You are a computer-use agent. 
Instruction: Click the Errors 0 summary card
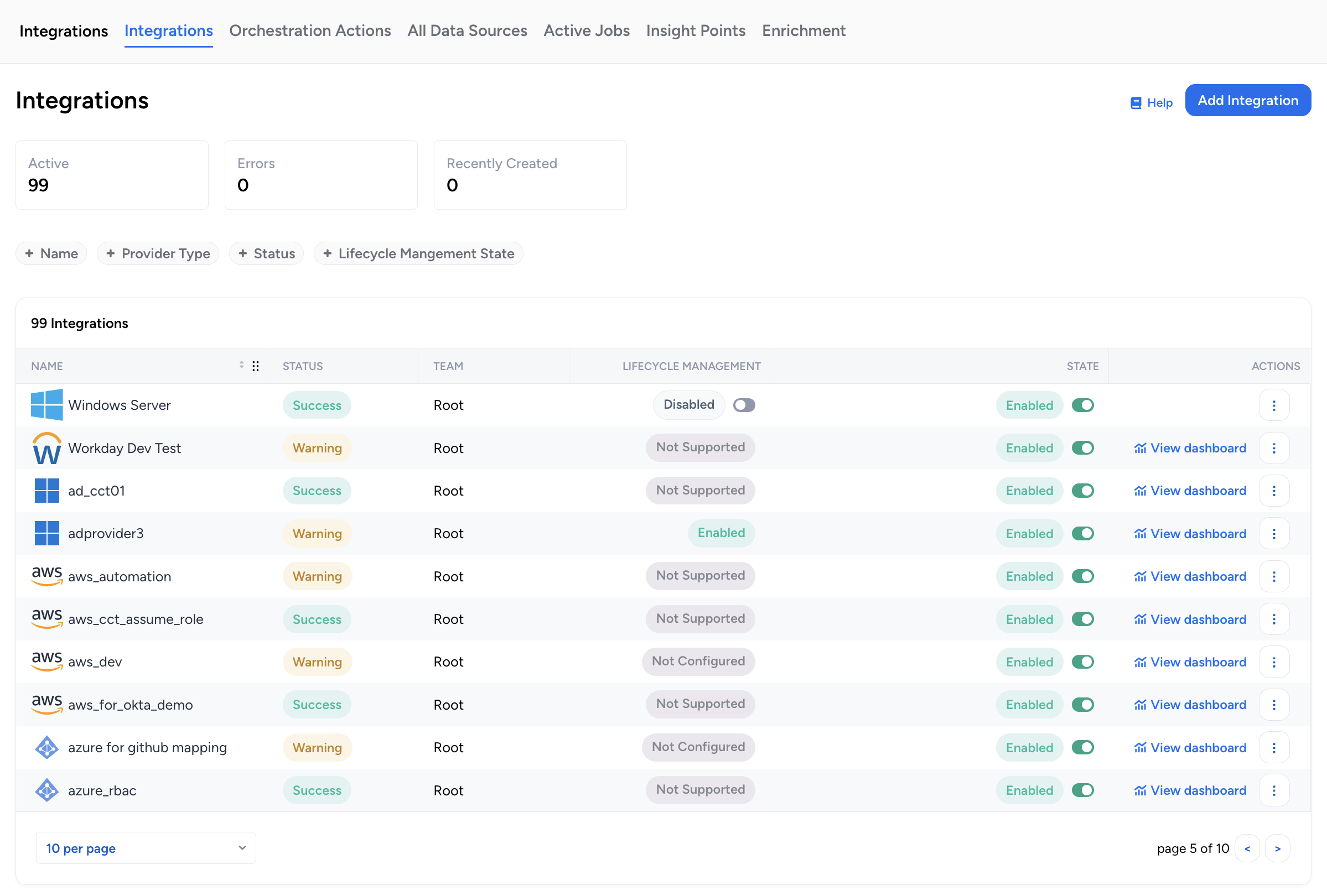321,175
